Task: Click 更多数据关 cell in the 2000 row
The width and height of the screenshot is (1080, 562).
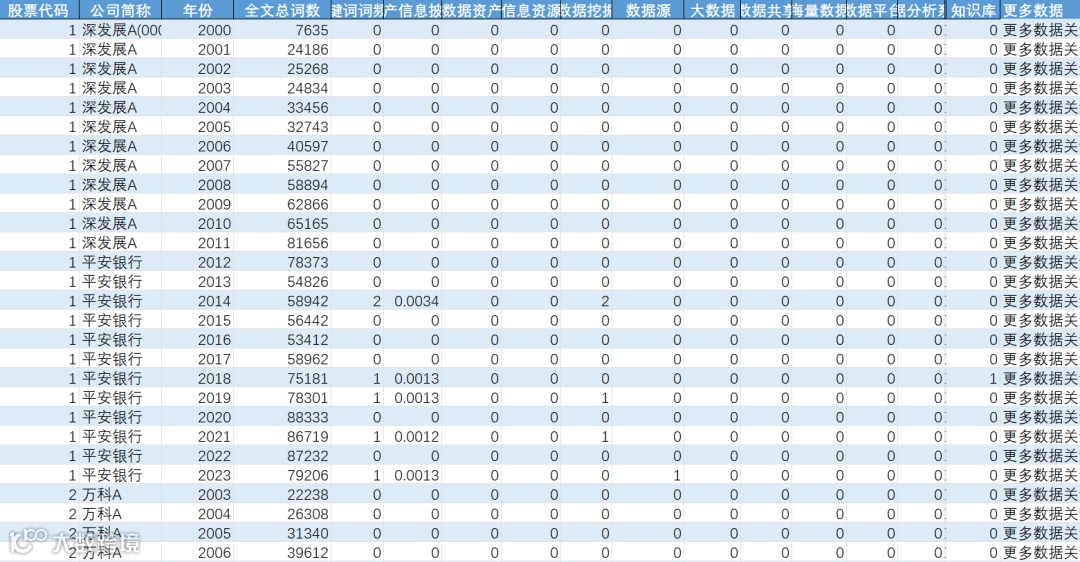Action: coord(1041,30)
